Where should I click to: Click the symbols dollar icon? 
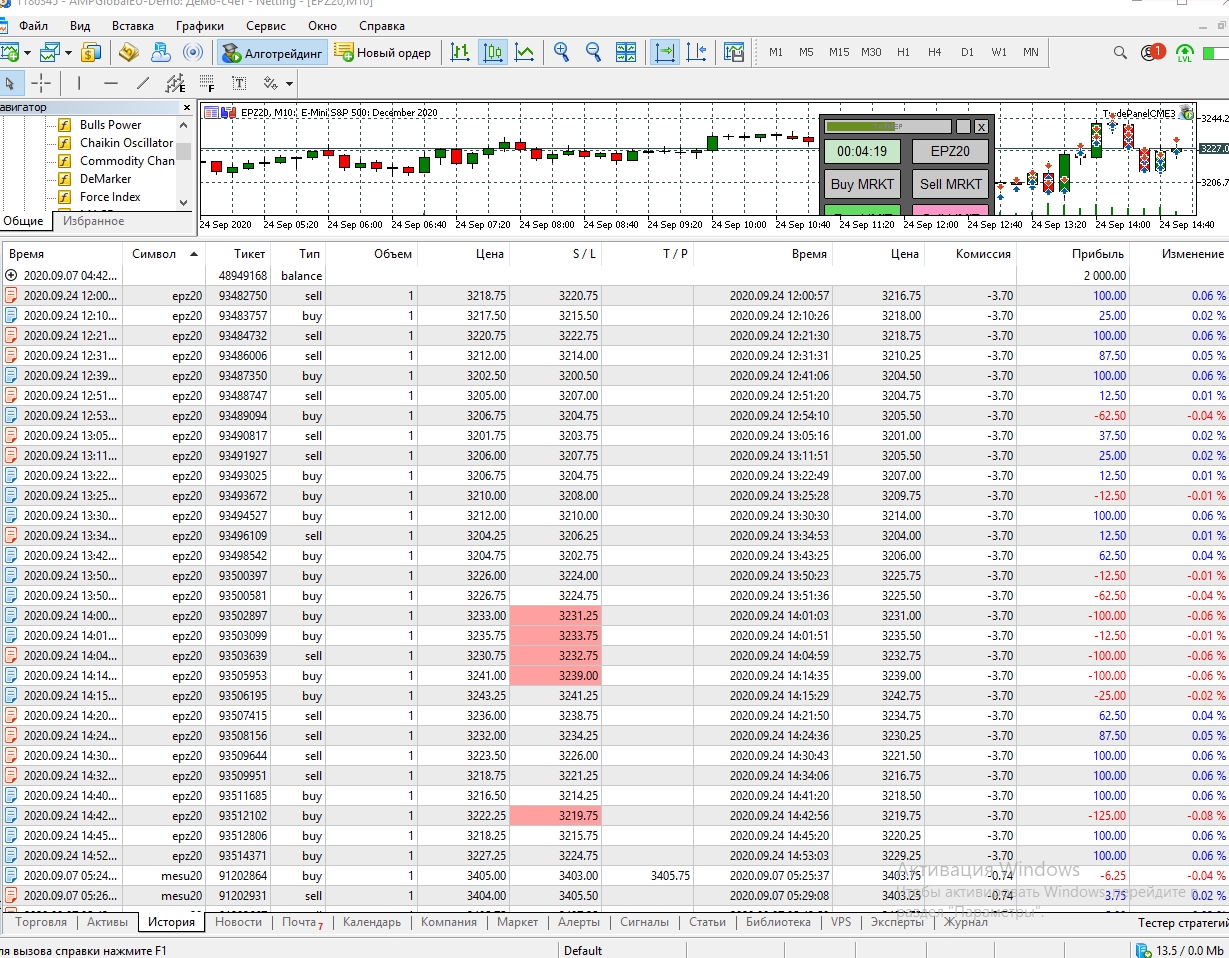click(91, 52)
